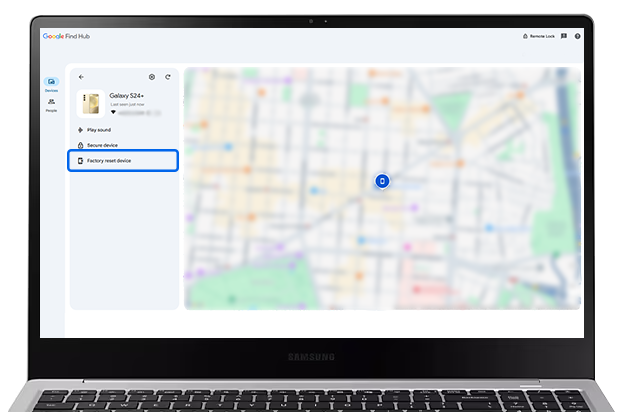The image size is (623, 412).
Task: Switch to the People tab
Action: (51, 103)
